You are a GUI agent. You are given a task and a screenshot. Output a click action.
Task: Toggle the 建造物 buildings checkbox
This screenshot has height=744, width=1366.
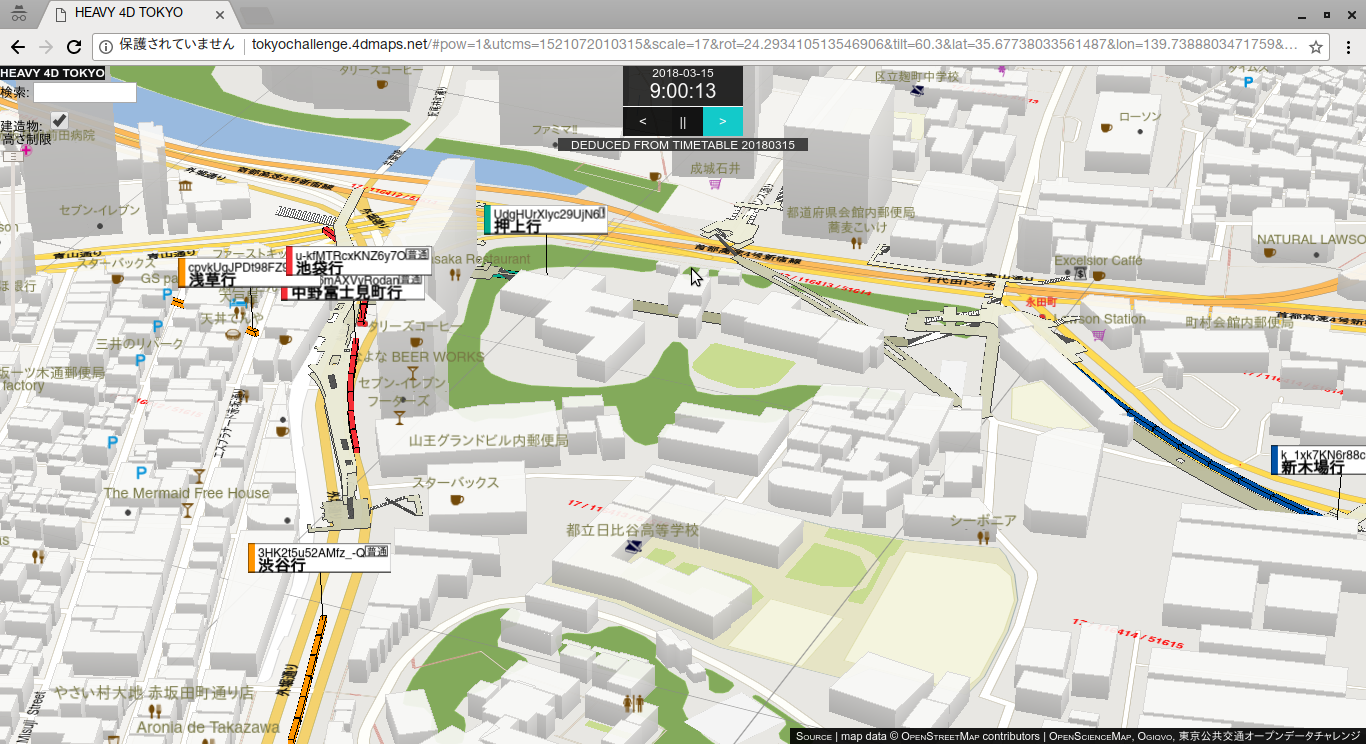pyautogui.click(x=59, y=119)
